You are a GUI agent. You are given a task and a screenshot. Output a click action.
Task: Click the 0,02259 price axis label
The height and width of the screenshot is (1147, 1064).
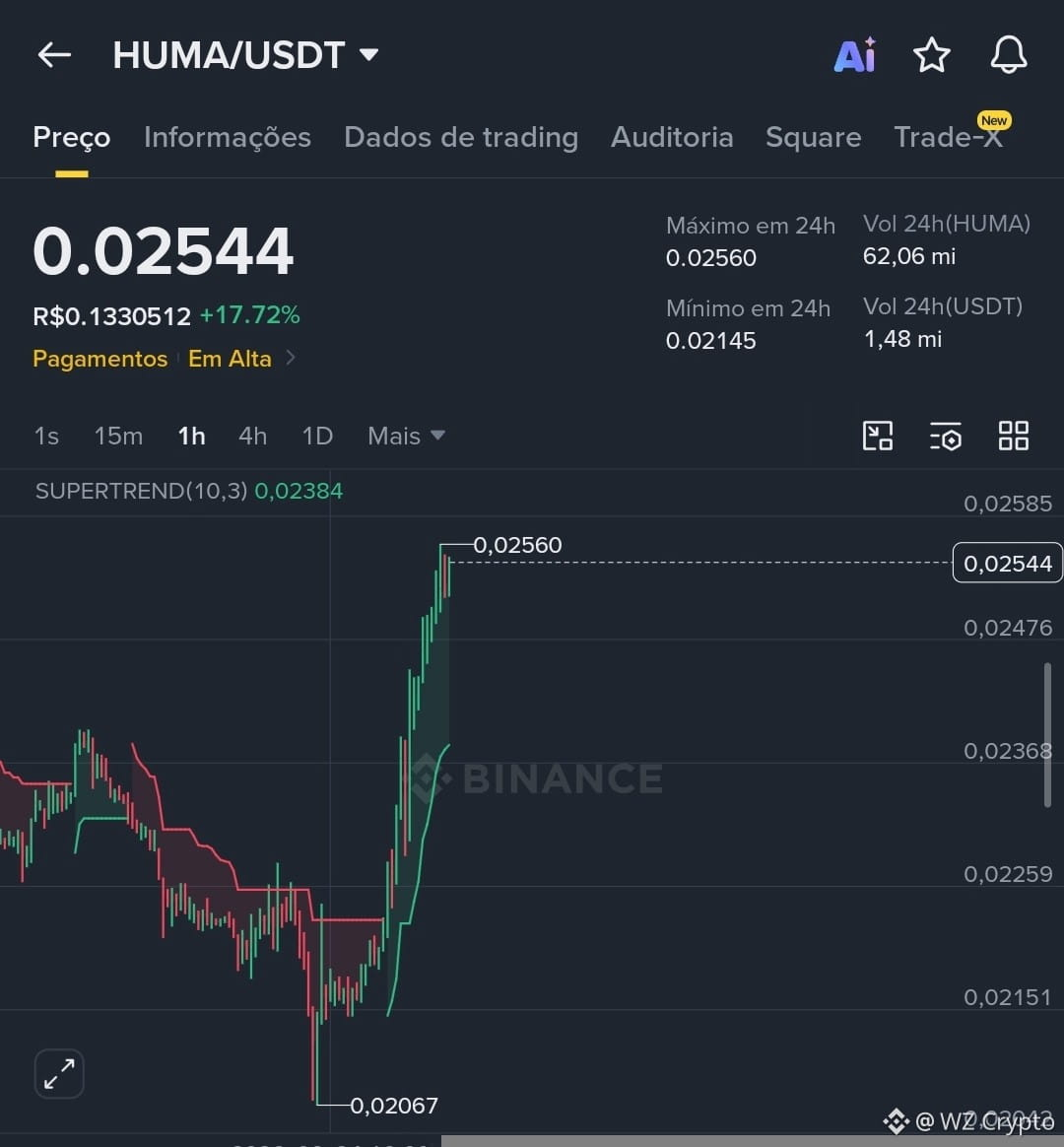pos(1008,874)
